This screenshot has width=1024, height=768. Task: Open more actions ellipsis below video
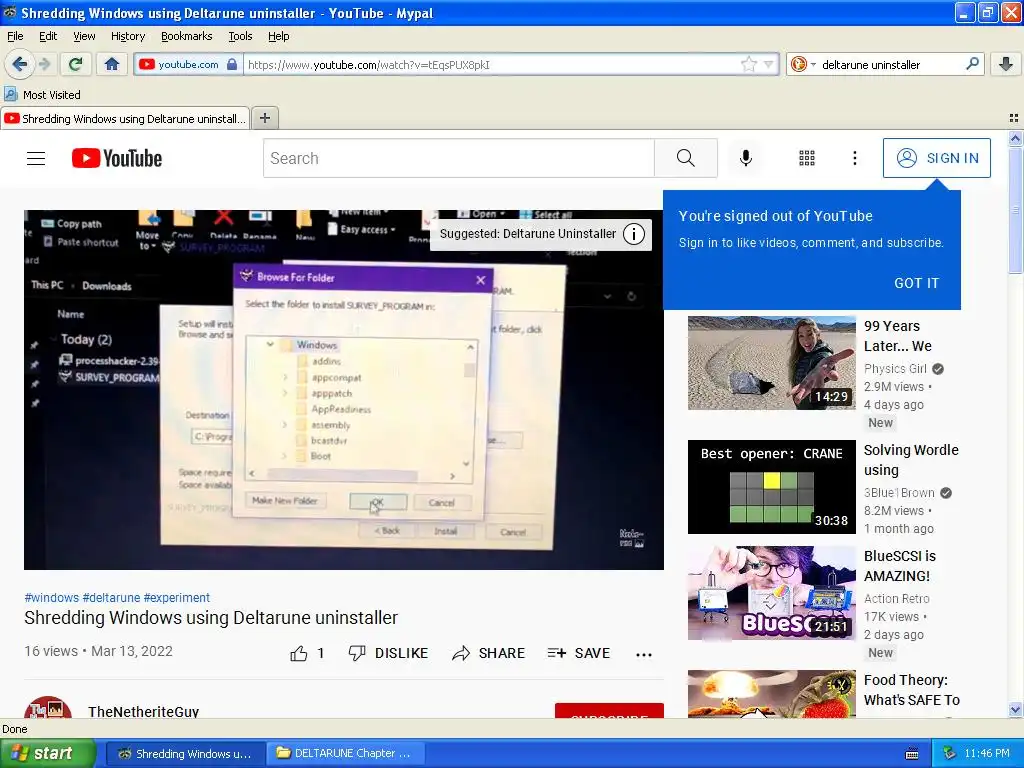click(x=644, y=654)
